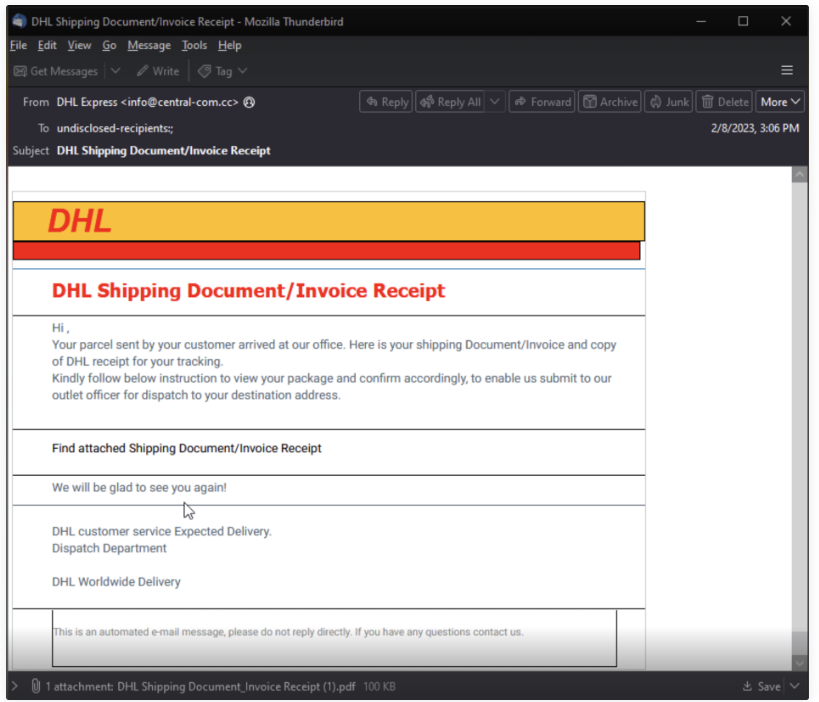The image size is (819, 702).
Task: Close the Thunderbird window
Action: [786, 21]
